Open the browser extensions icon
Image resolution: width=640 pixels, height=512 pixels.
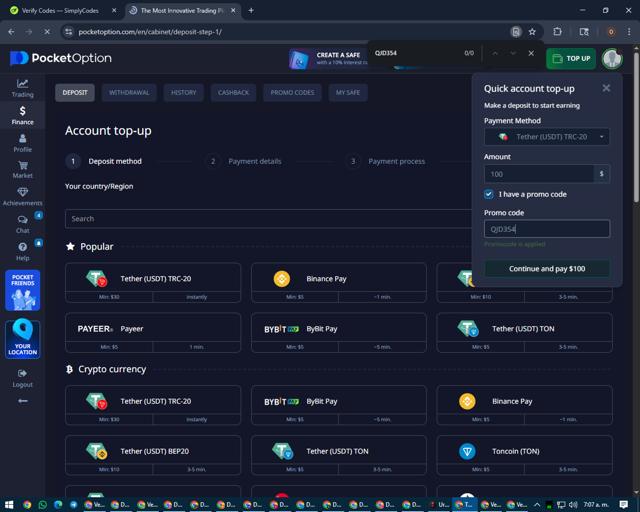coord(558,32)
